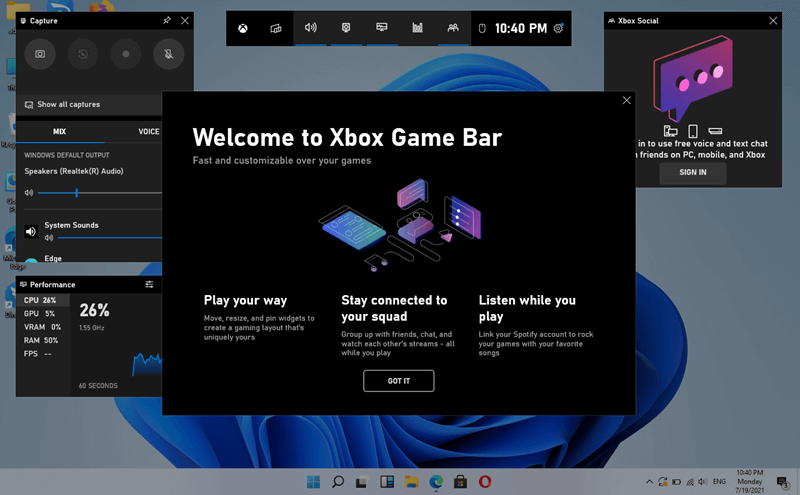Open the Resources widget bar-chart icon
800x495 pixels.
(417, 28)
